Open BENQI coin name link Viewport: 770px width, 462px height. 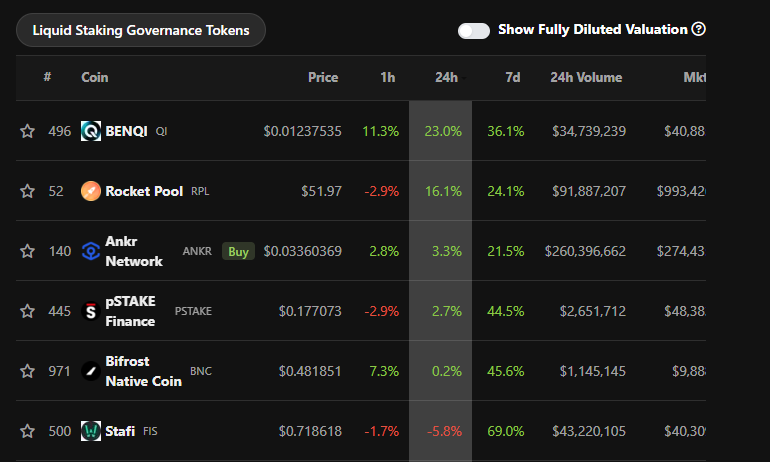point(126,131)
